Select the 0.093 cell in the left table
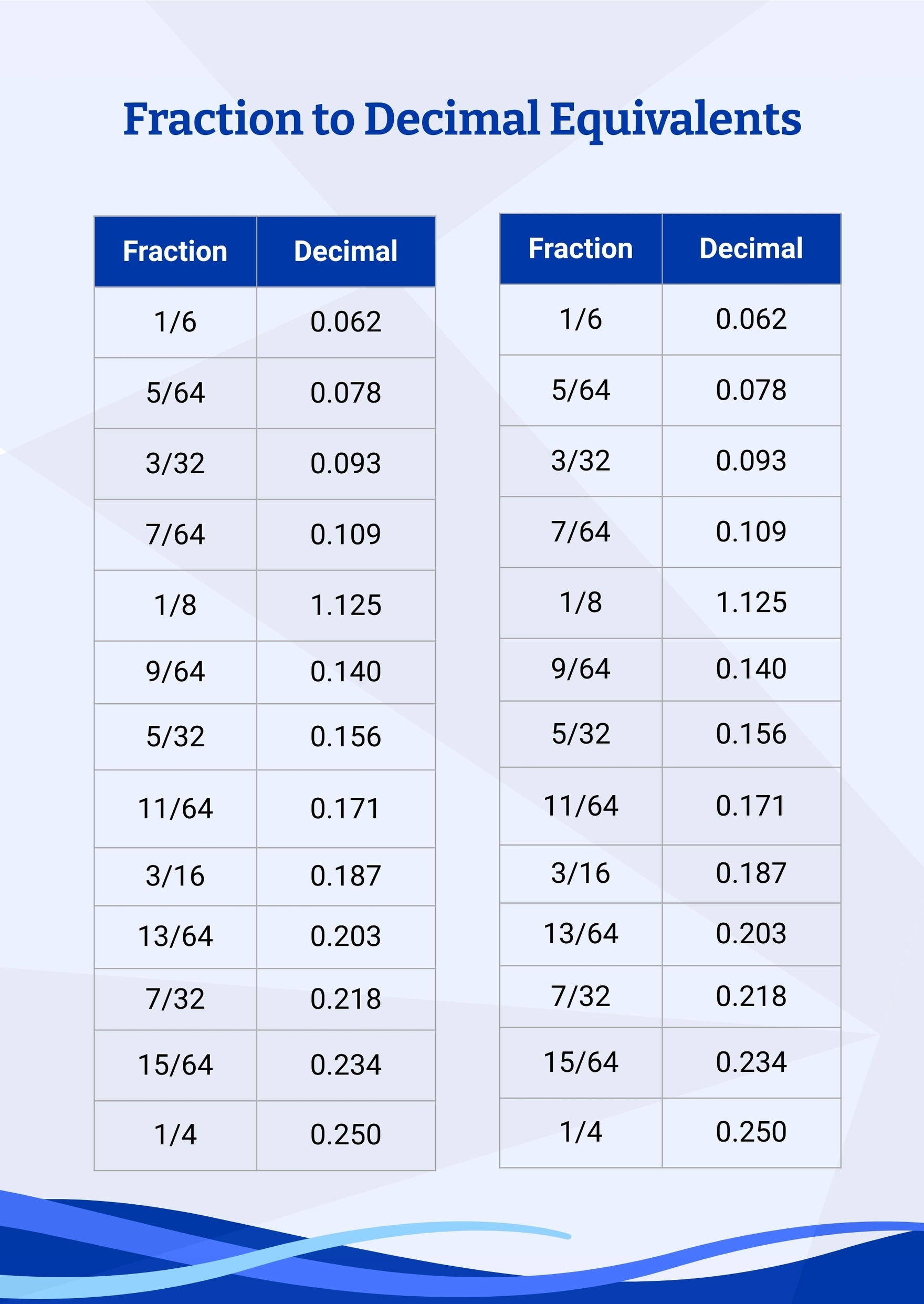 (345, 463)
